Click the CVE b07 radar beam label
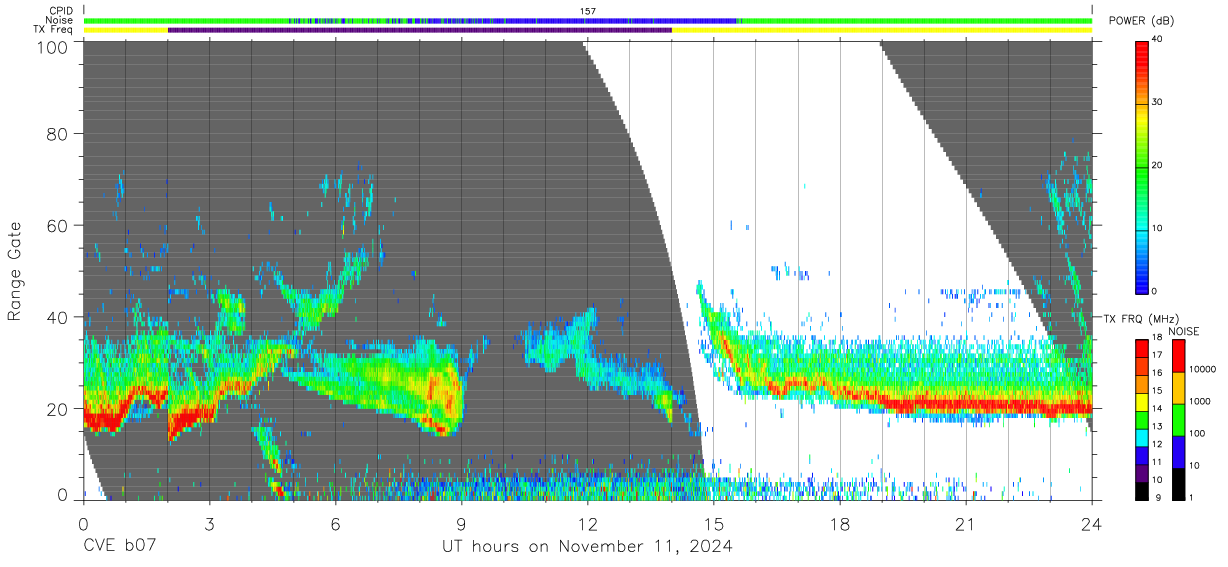 pos(120,547)
